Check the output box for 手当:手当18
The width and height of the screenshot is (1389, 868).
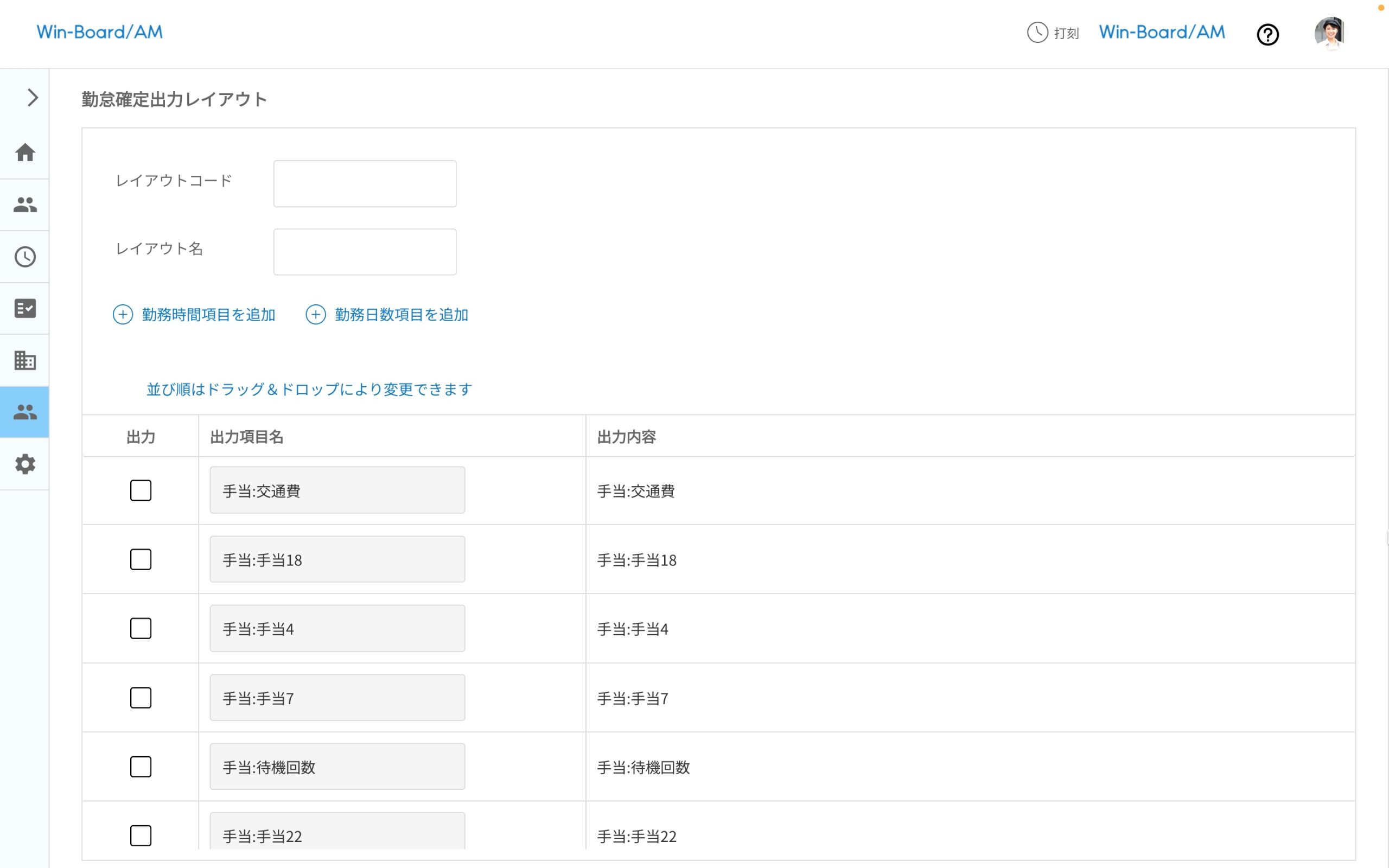point(141,560)
